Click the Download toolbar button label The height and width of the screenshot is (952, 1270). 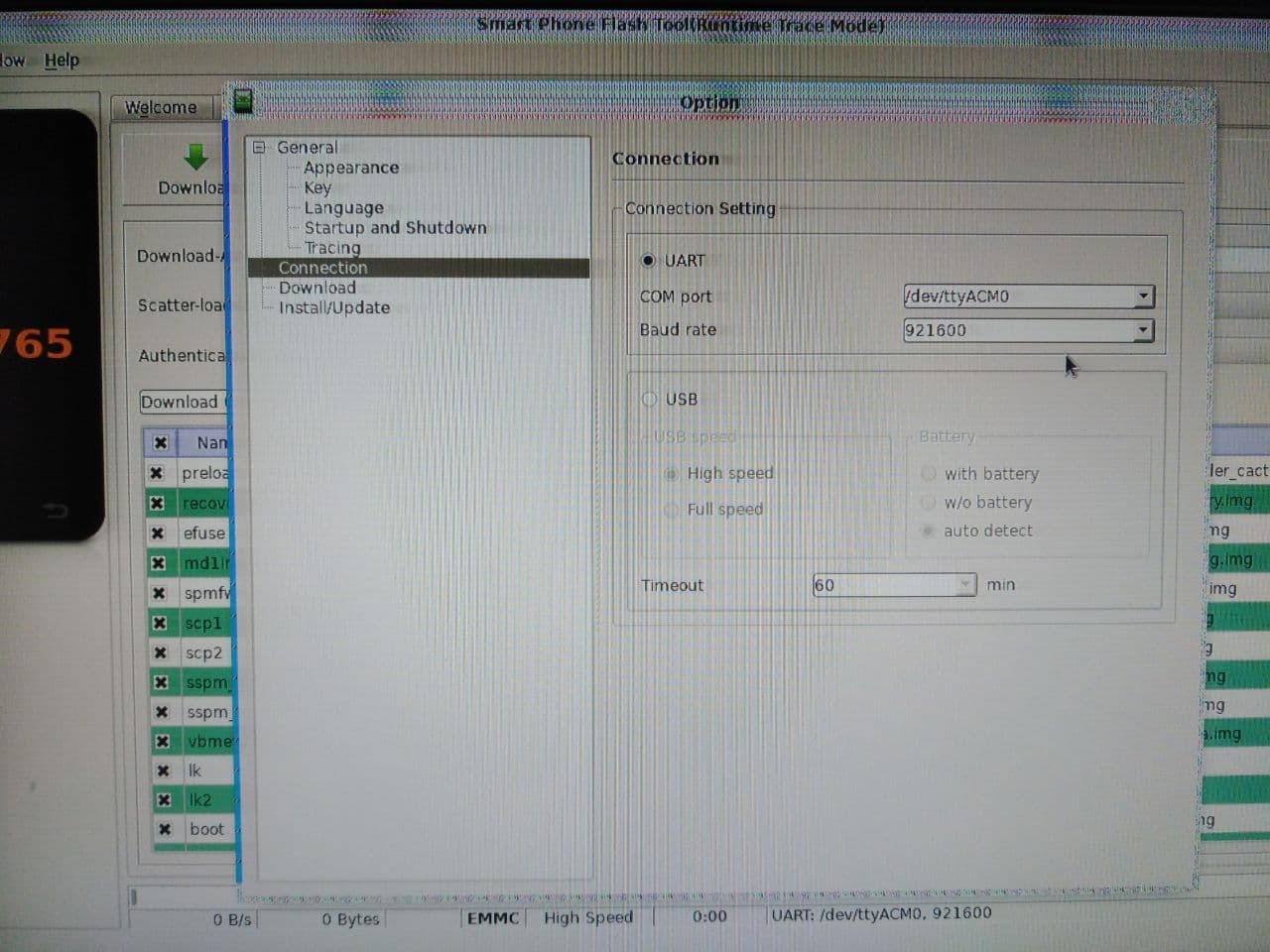191,187
